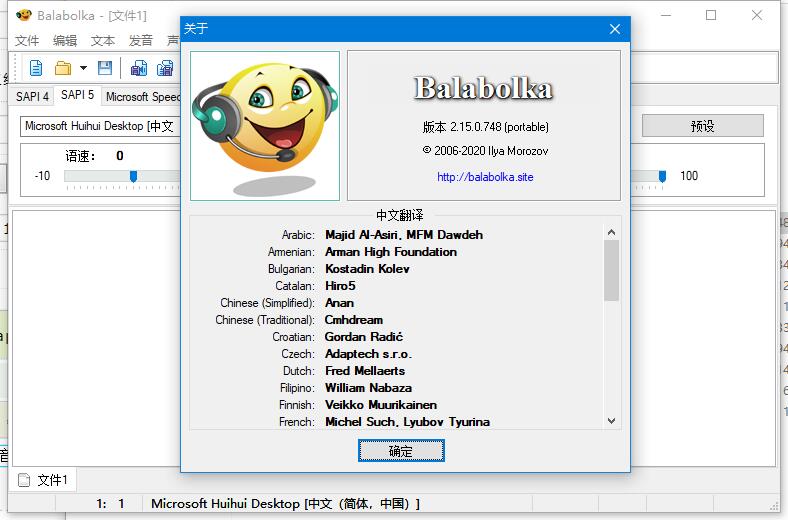This screenshot has height=520, width=788.
Task: Click the 'William Nabaza' Filipino entry
Action: (368, 388)
